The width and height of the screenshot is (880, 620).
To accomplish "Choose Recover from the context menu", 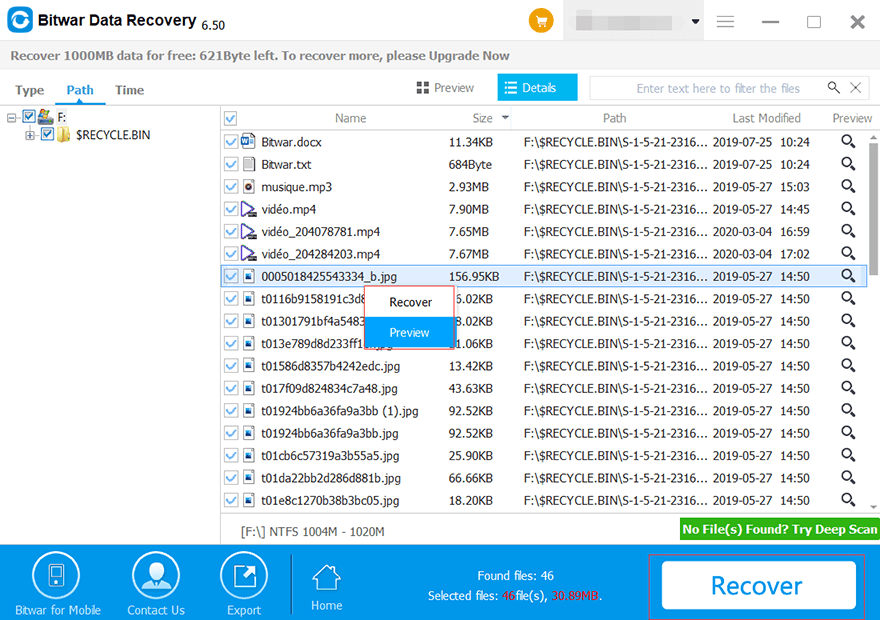I will point(410,302).
